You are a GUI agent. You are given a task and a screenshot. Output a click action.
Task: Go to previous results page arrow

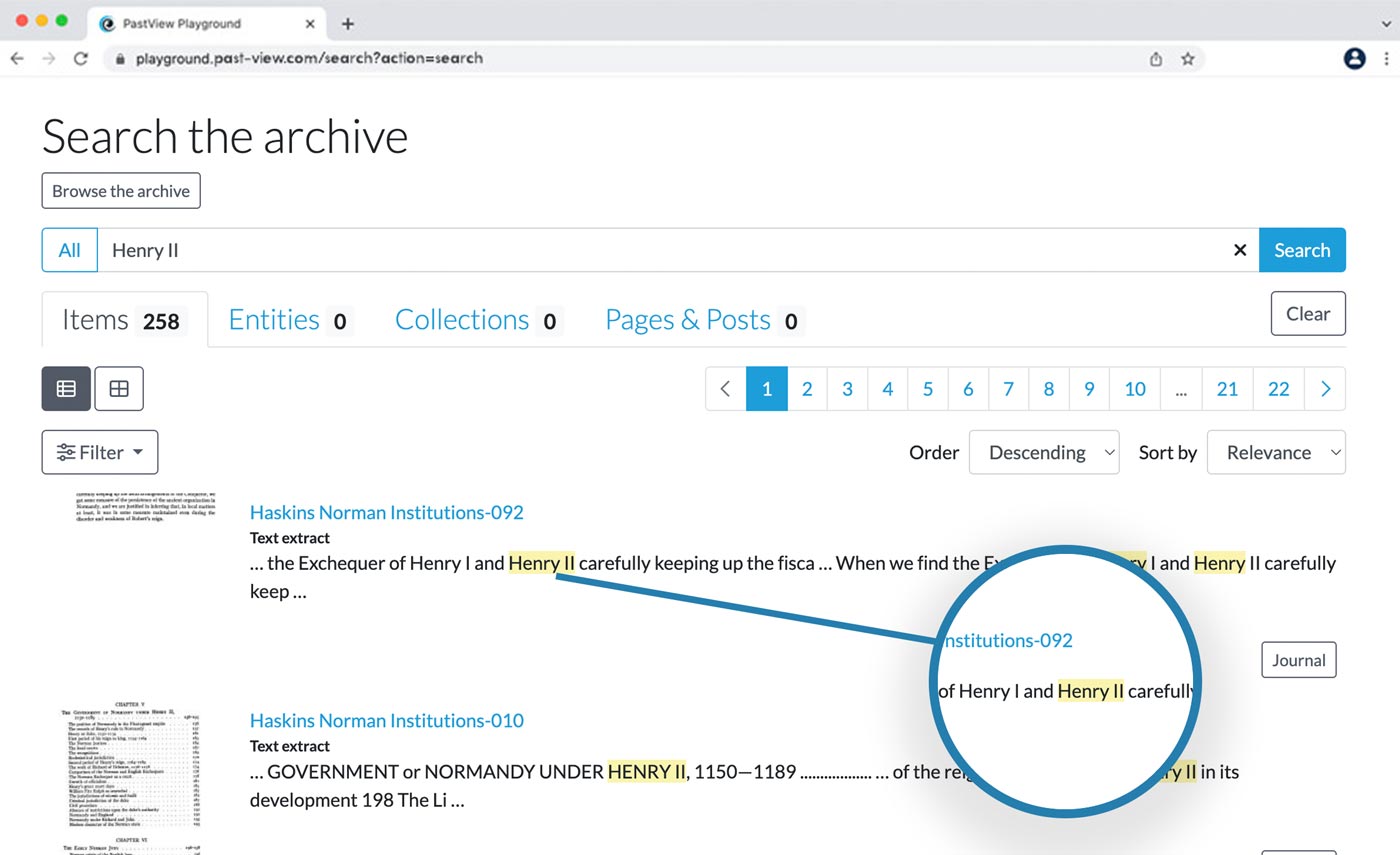pyautogui.click(x=726, y=389)
